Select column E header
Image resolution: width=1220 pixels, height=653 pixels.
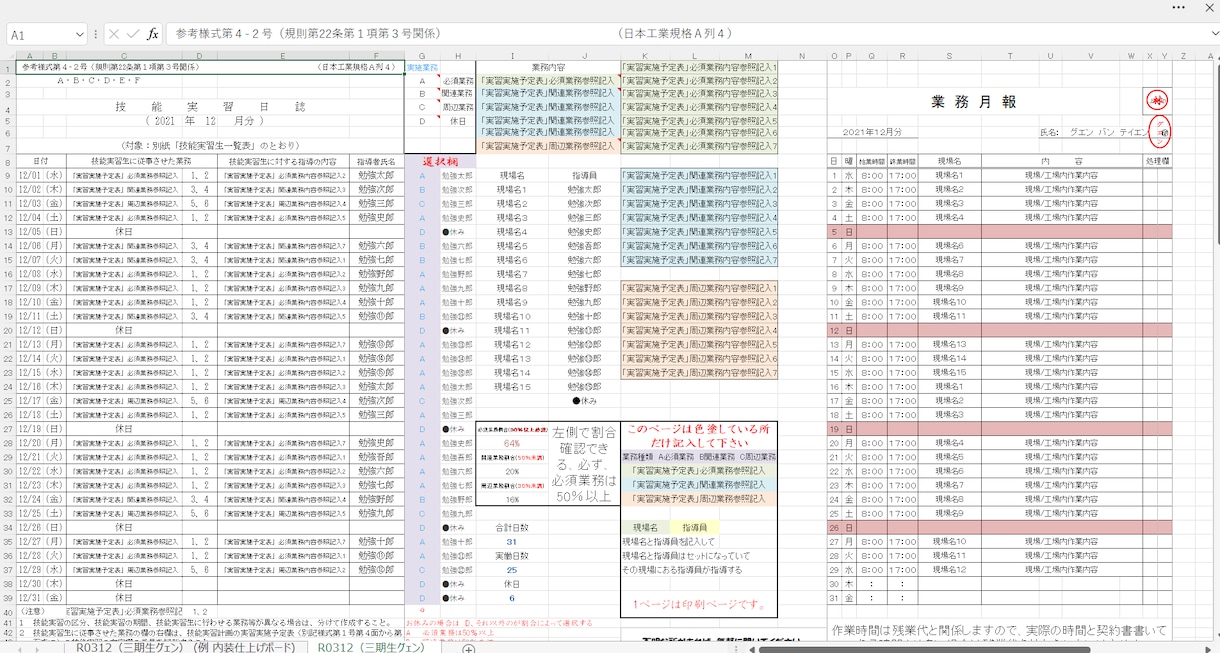click(284, 56)
